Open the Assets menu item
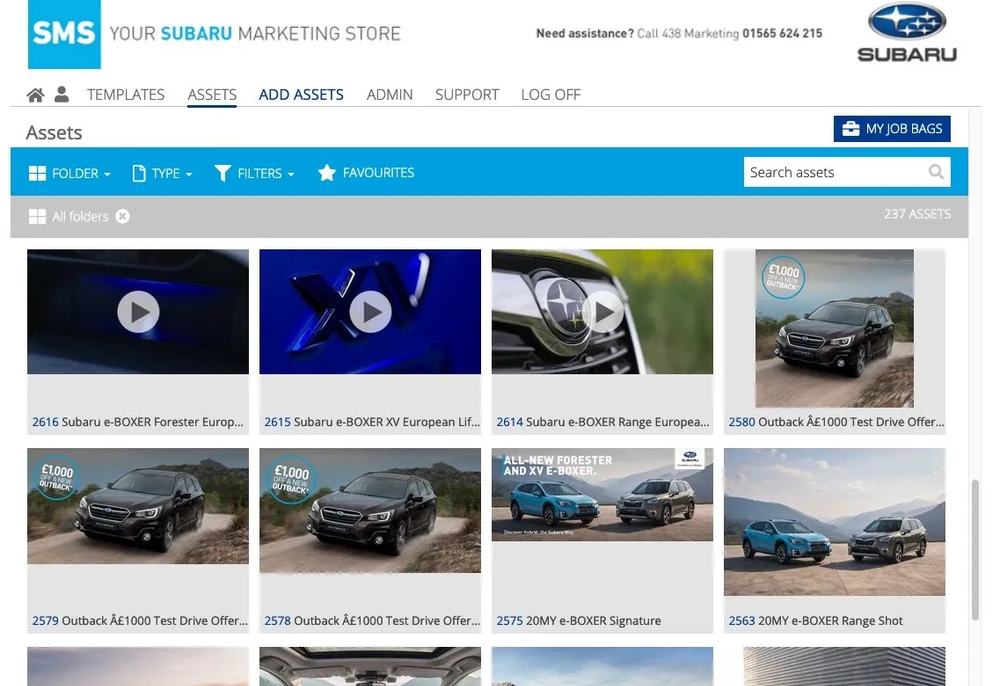The height and width of the screenshot is (686, 1000). click(x=212, y=94)
